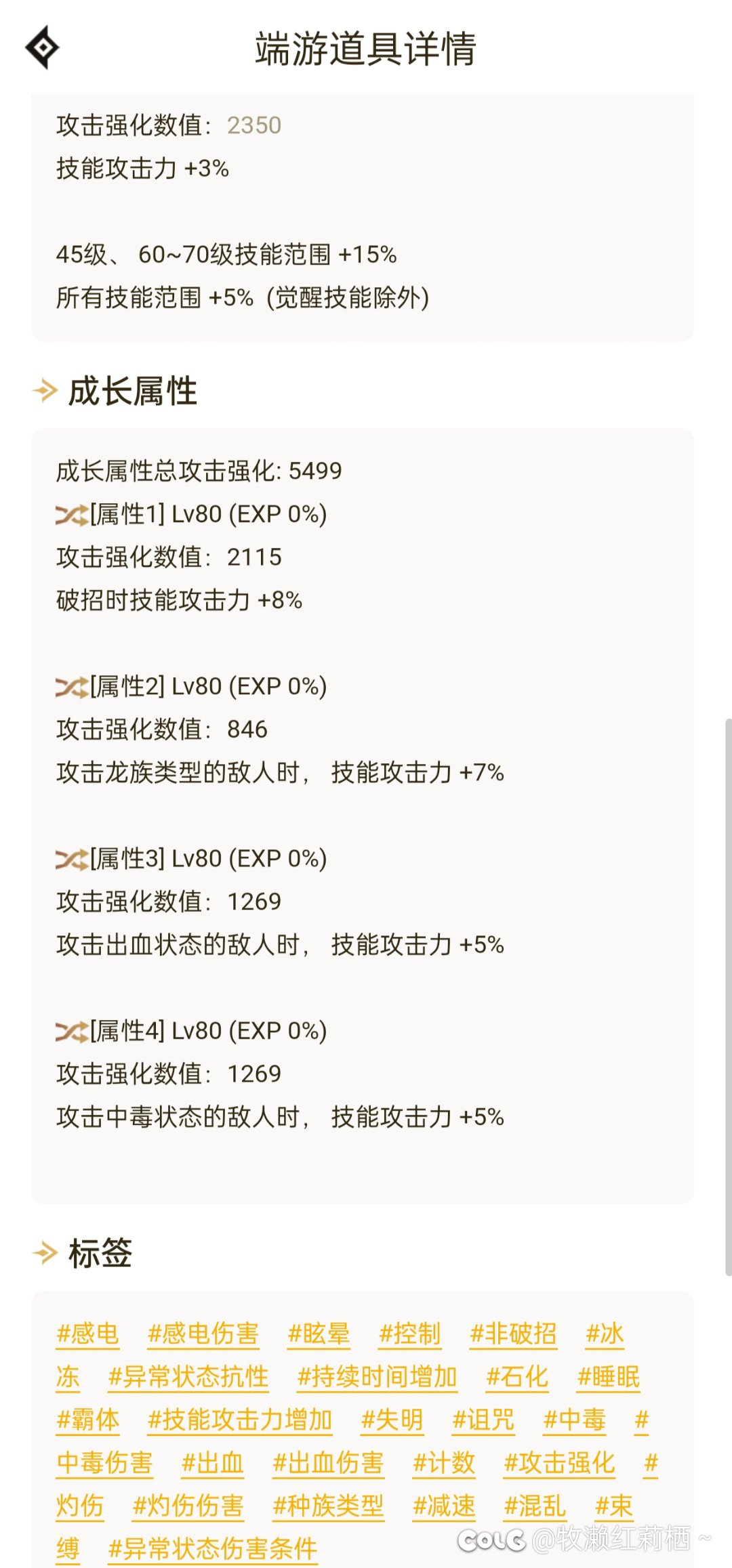Open the #感电 tag
Image resolution: width=732 pixels, height=1568 pixels.
click(88, 1334)
